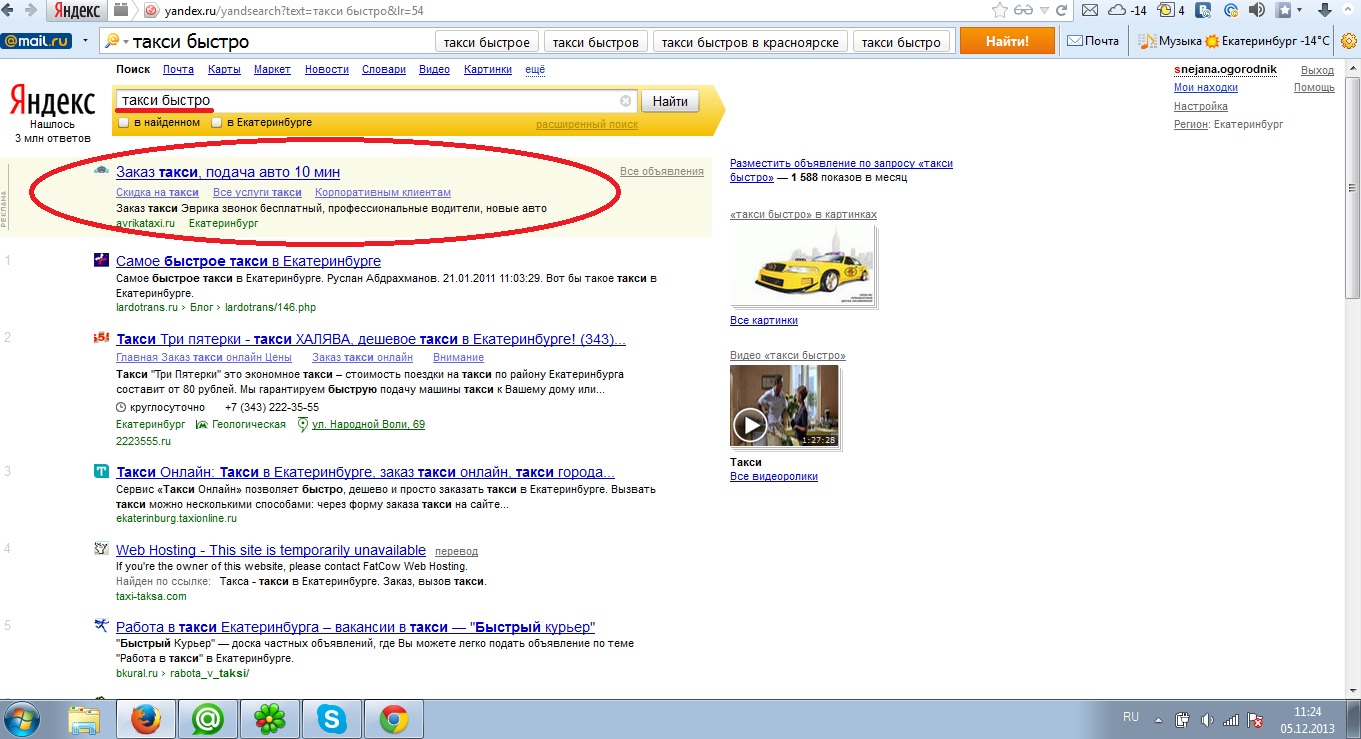This screenshot has width=1361, height=739.
Task: Open the 'Настройка' link
Action: pos(1201,106)
